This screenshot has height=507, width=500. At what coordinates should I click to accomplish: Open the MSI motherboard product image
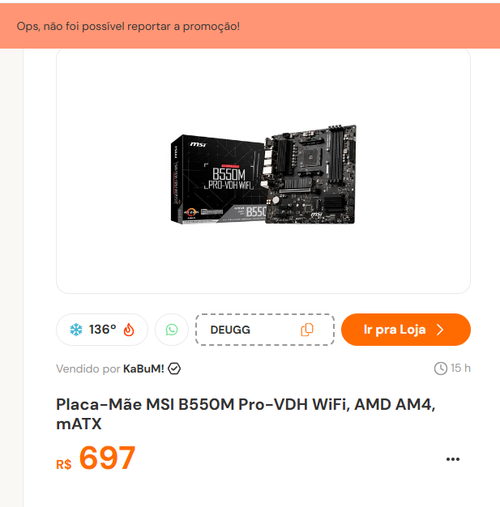click(263, 172)
